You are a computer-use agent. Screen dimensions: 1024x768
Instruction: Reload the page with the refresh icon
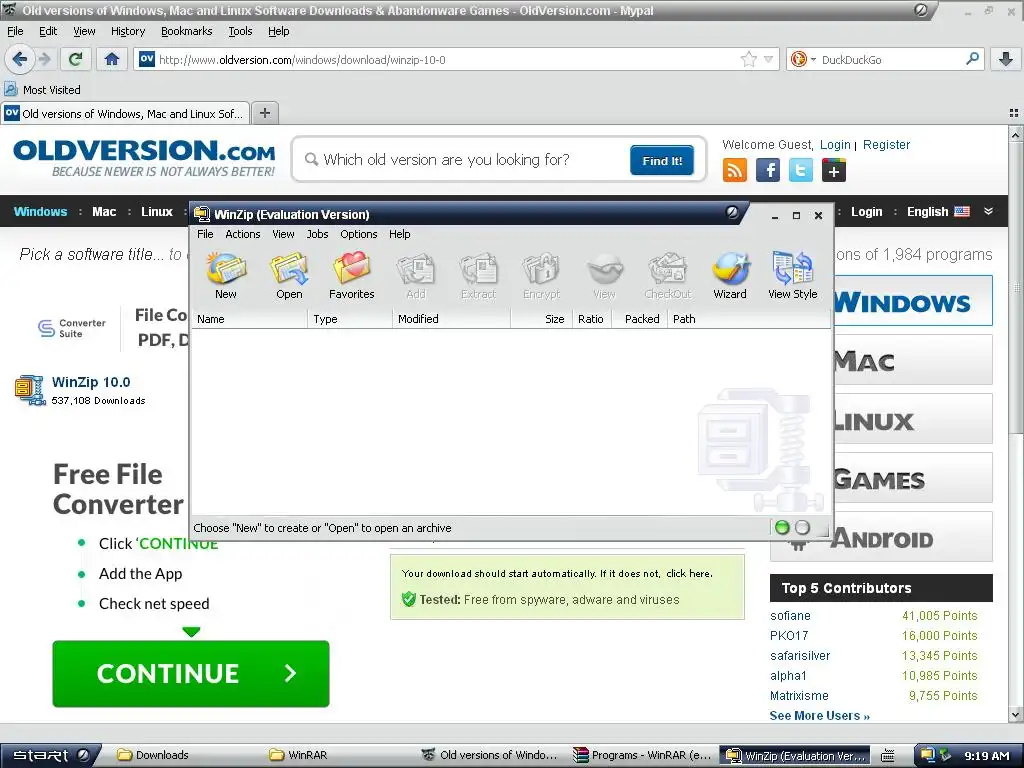click(76, 59)
